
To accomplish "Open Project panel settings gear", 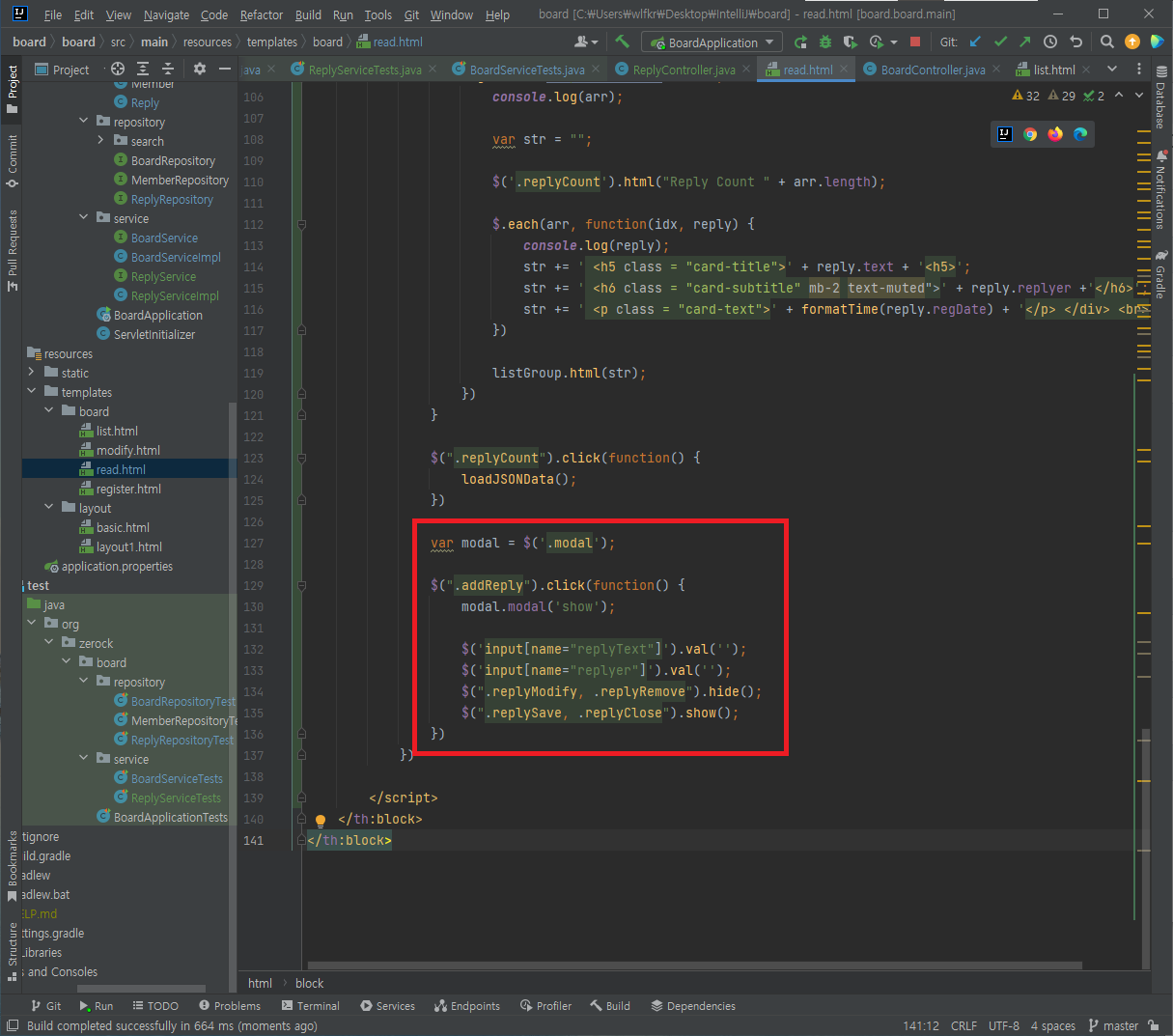I will 200,69.
